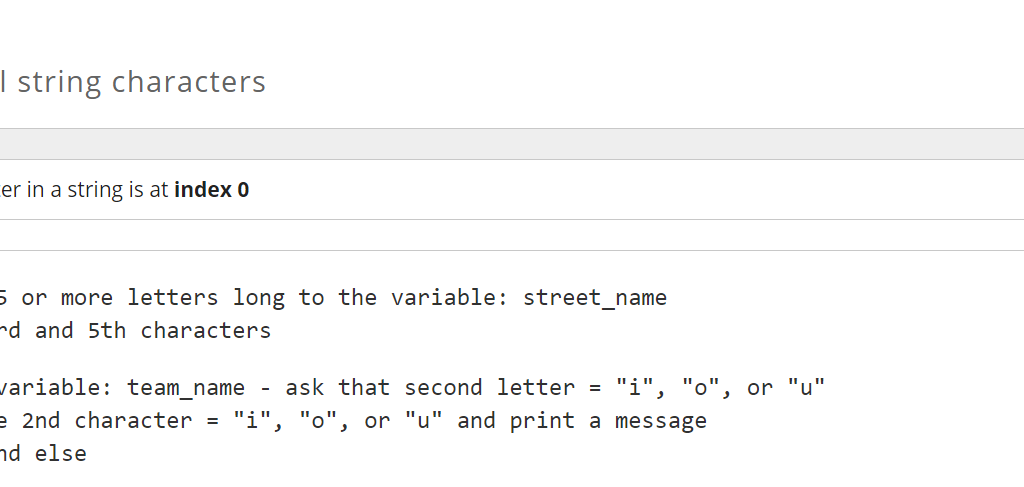1024x487 pixels.
Task: Click the word "and" before 5th characters
Action: [x=55, y=331]
